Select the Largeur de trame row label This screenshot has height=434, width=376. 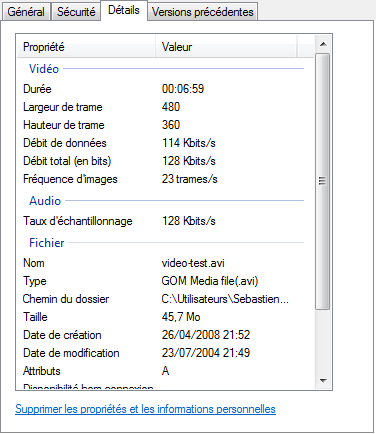click(x=63, y=107)
